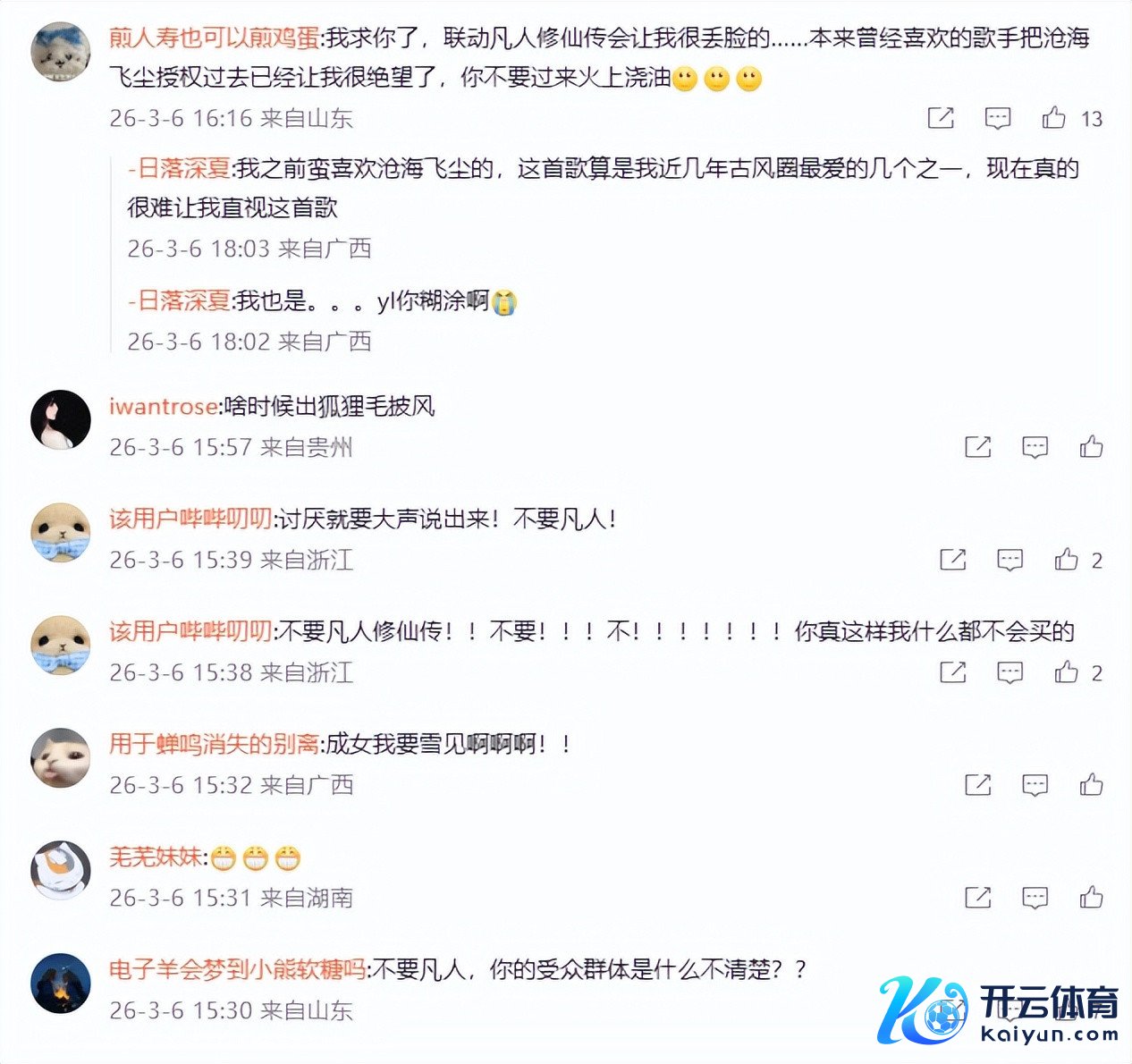
Task: Open 该用户哔哔叨叨's avatar at 15:39 comment
Action: [61, 532]
